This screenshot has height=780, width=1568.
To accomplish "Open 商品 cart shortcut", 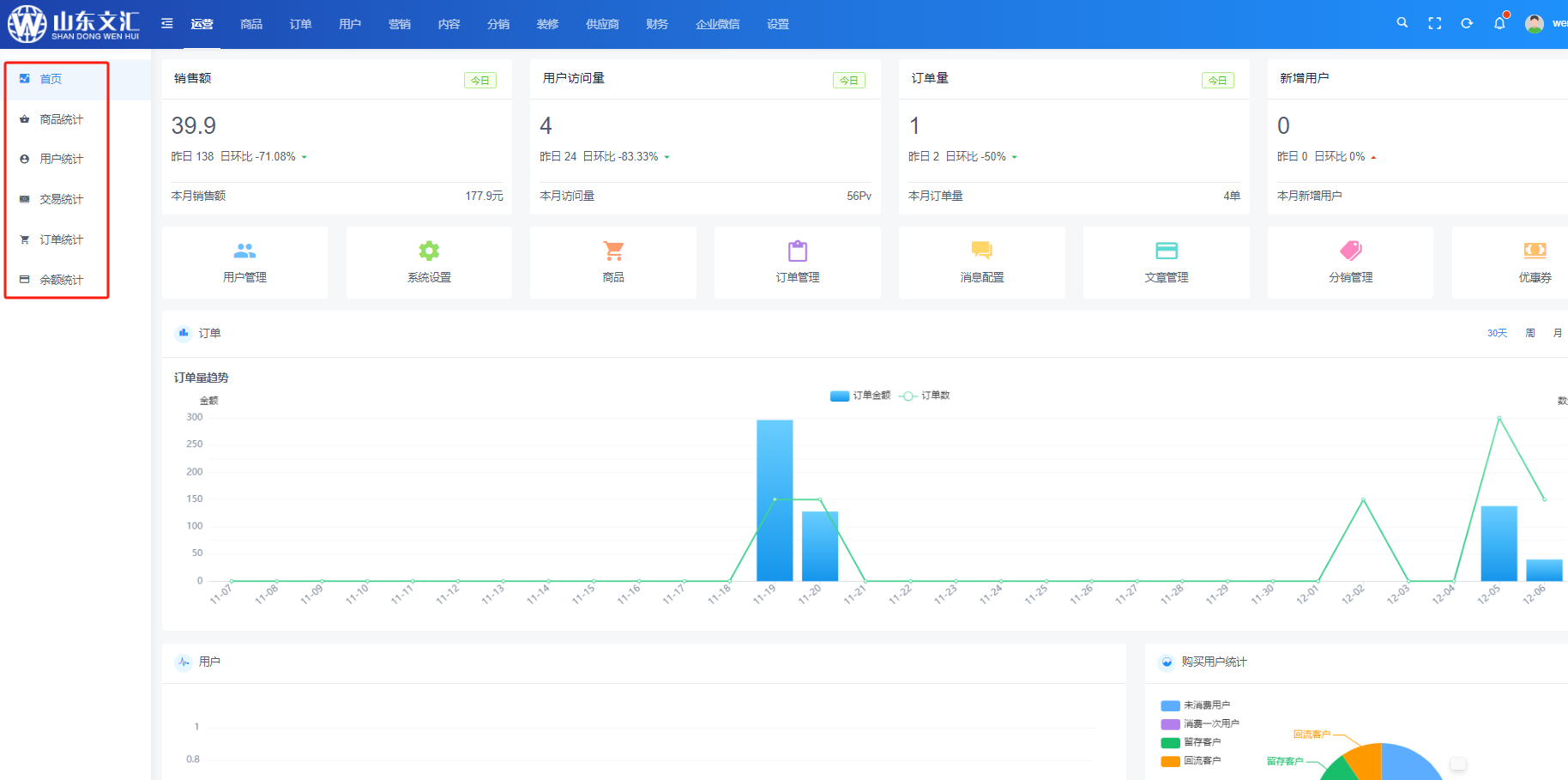I will [613, 263].
